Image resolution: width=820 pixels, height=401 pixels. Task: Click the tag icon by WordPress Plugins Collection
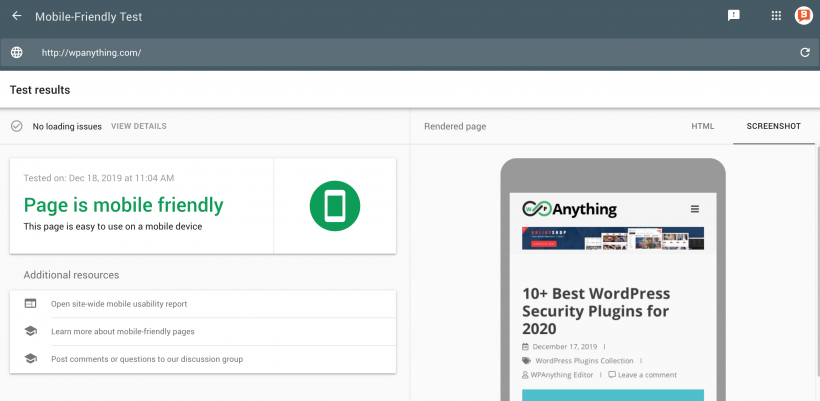pos(526,361)
